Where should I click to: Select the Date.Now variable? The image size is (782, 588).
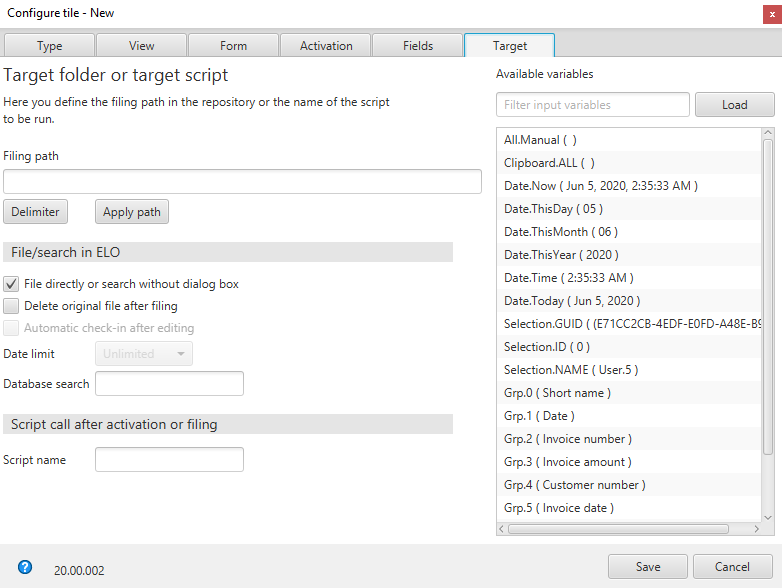(x=629, y=186)
